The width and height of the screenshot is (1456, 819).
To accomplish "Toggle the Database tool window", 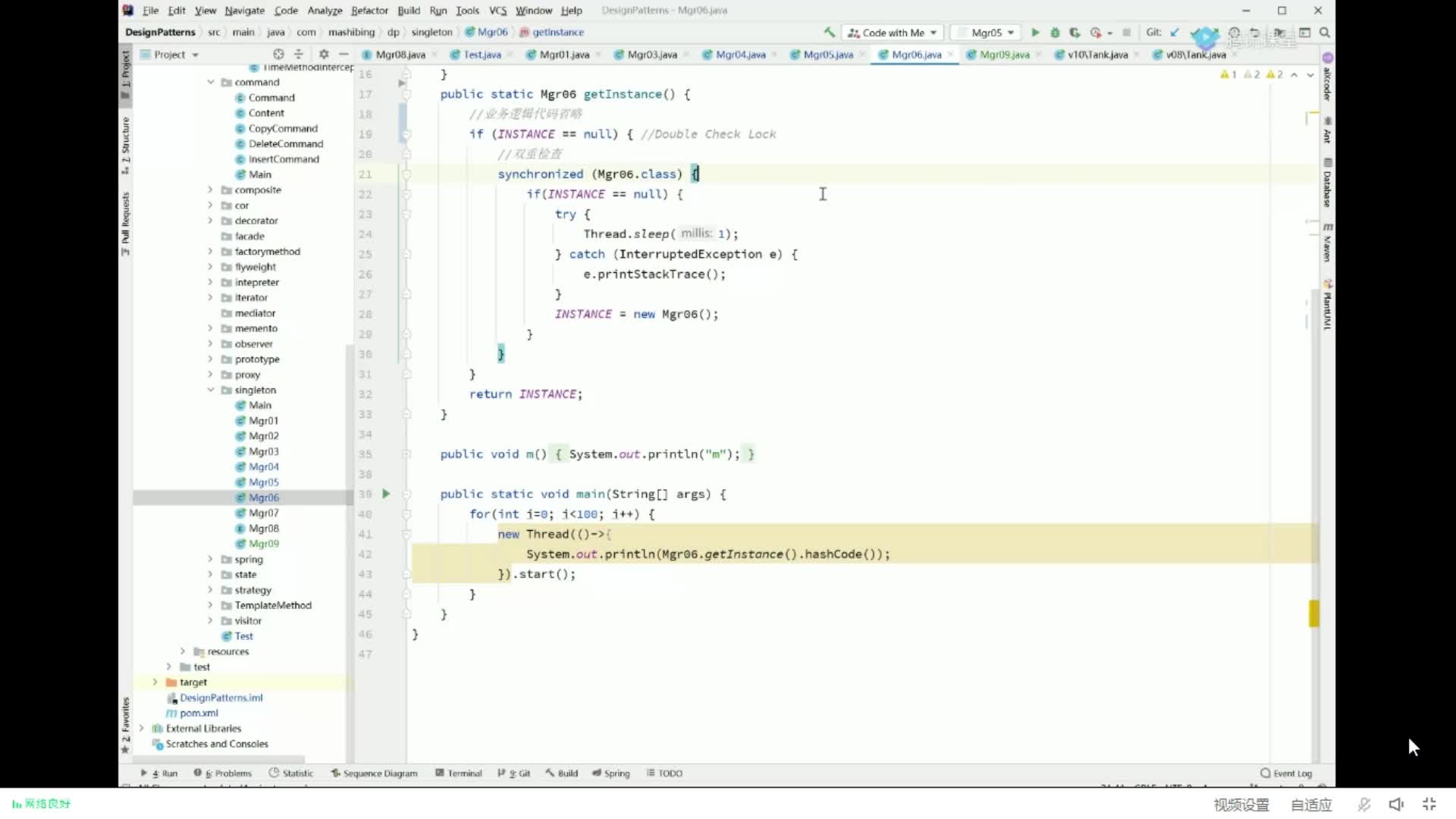I will [1328, 183].
